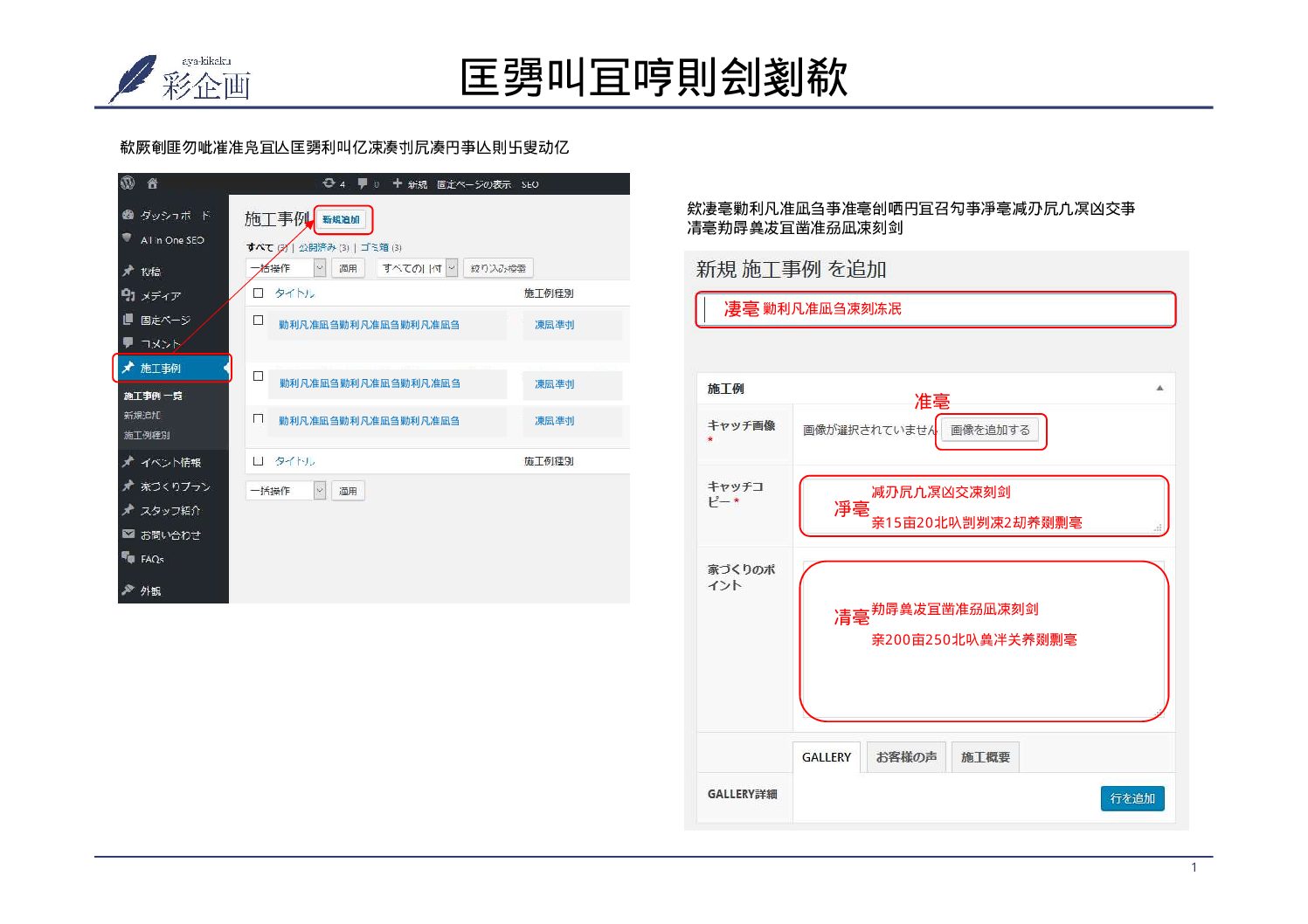The image size is (1308, 924).
Task: Click the 画像を追加する button
Action: coord(990,431)
